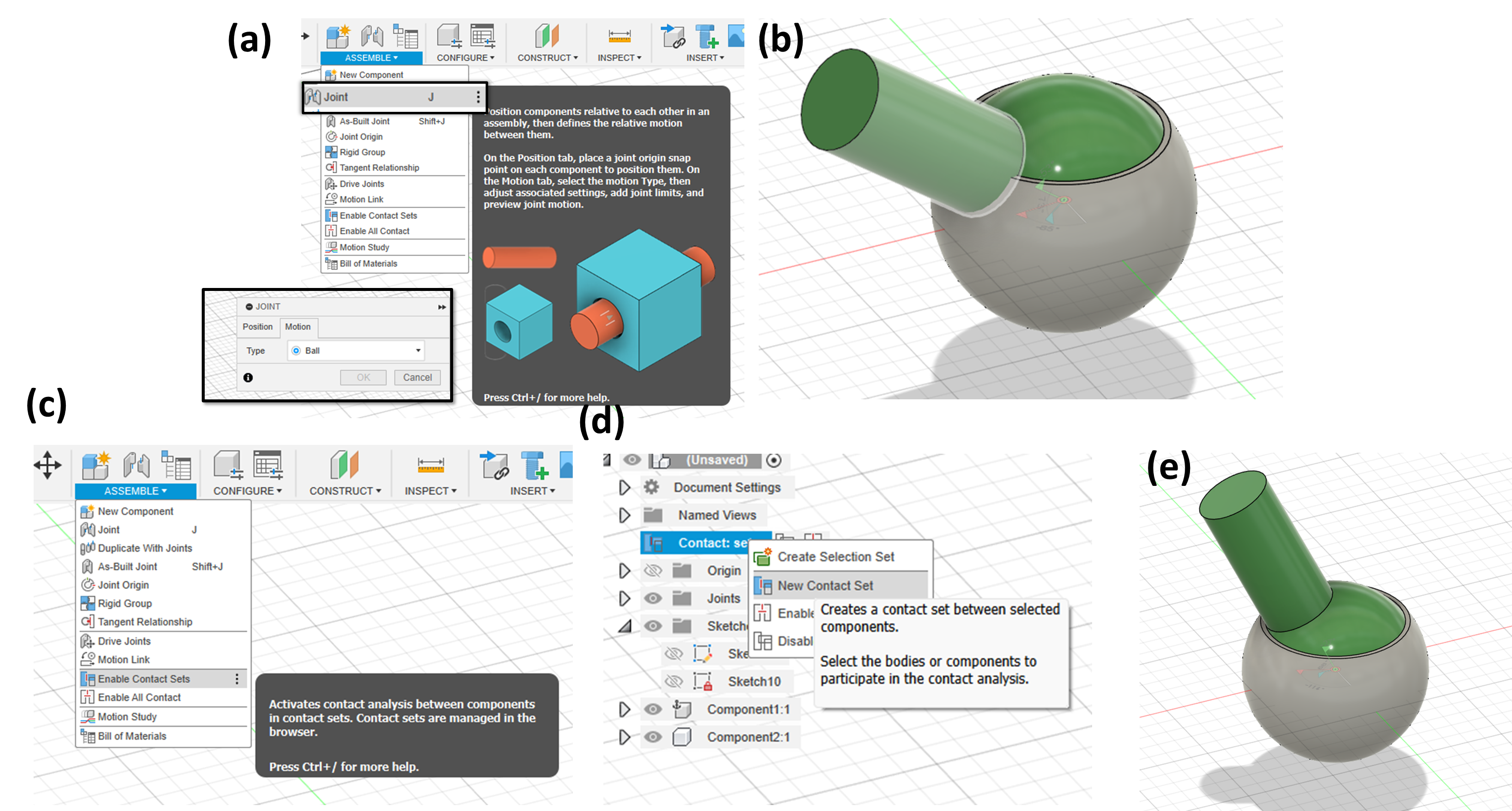Click Cancel in the JOINT dialog
Screen dimensions: 1512x811
417,378
